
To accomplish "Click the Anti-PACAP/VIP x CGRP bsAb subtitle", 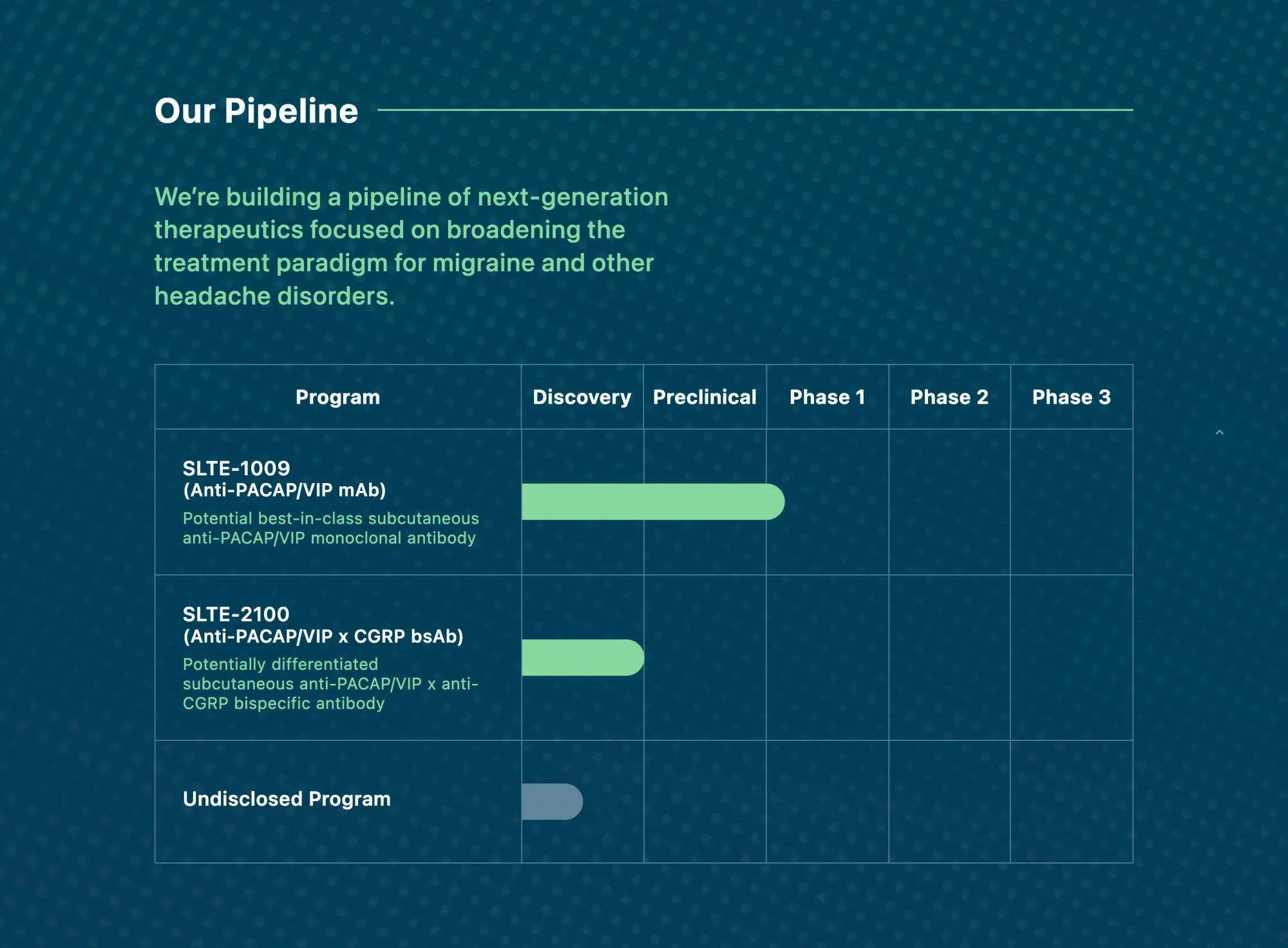I will (x=323, y=637).
